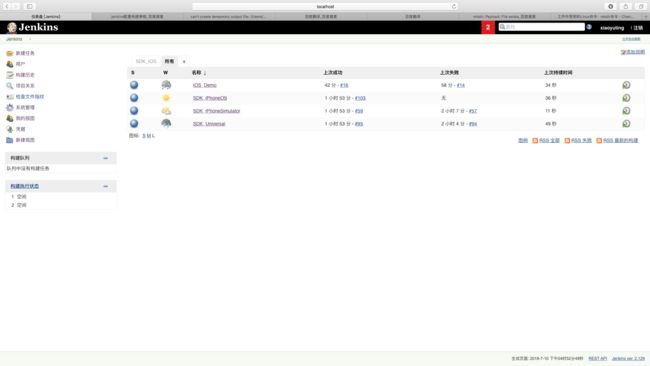Click the REST API footer link
The height and width of the screenshot is (366, 650).
(597, 358)
